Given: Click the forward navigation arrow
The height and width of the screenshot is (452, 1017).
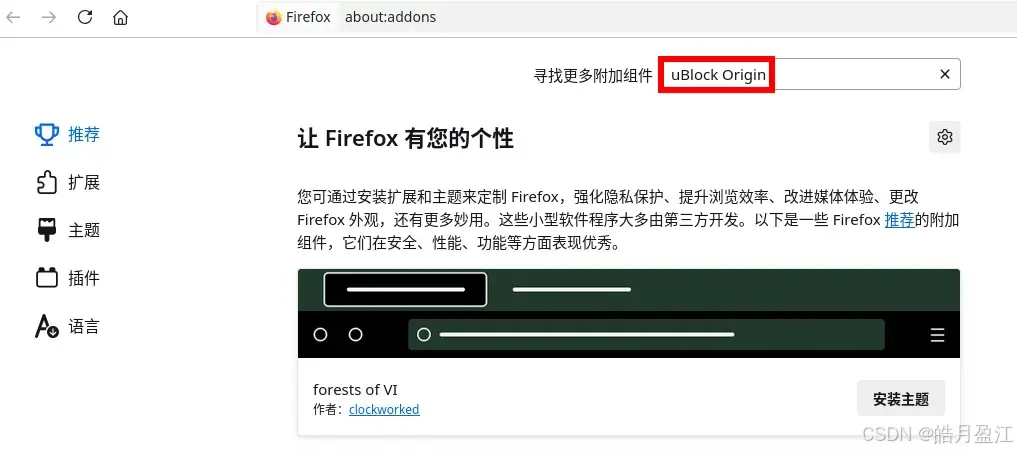Looking at the screenshot, I should click(x=49, y=18).
